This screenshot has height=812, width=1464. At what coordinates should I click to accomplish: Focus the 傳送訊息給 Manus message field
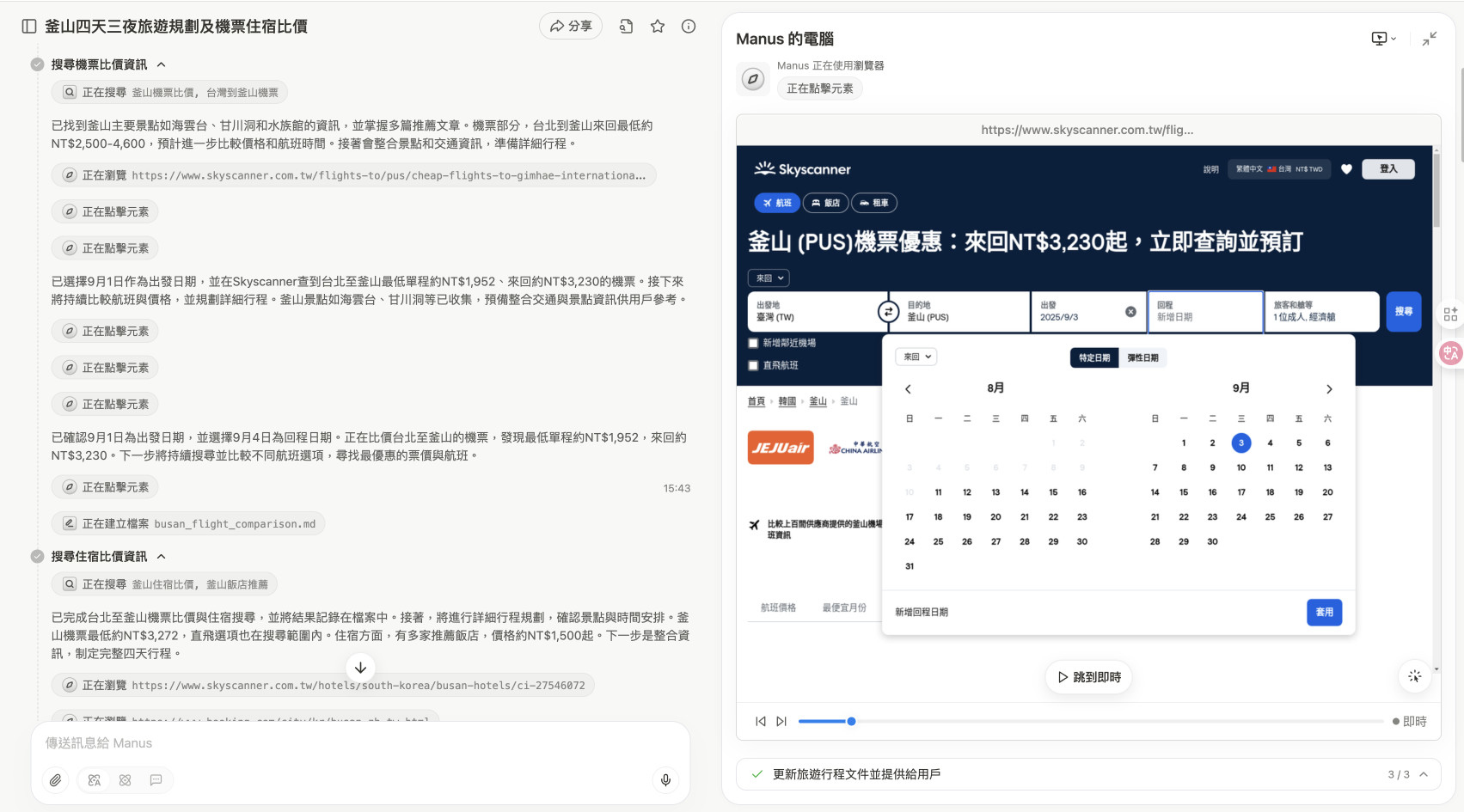point(360,743)
